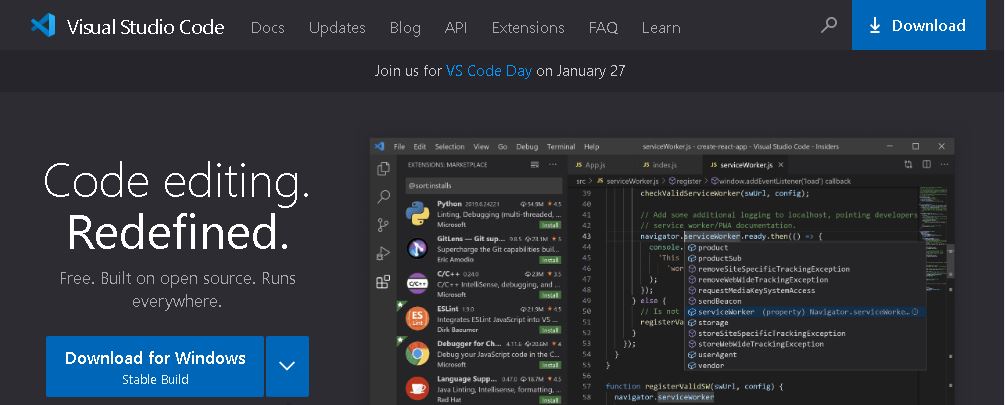The width and height of the screenshot is (1005, 405).
Task: Click Download for Windows Stable Build
Action: [x=155, y=366]
